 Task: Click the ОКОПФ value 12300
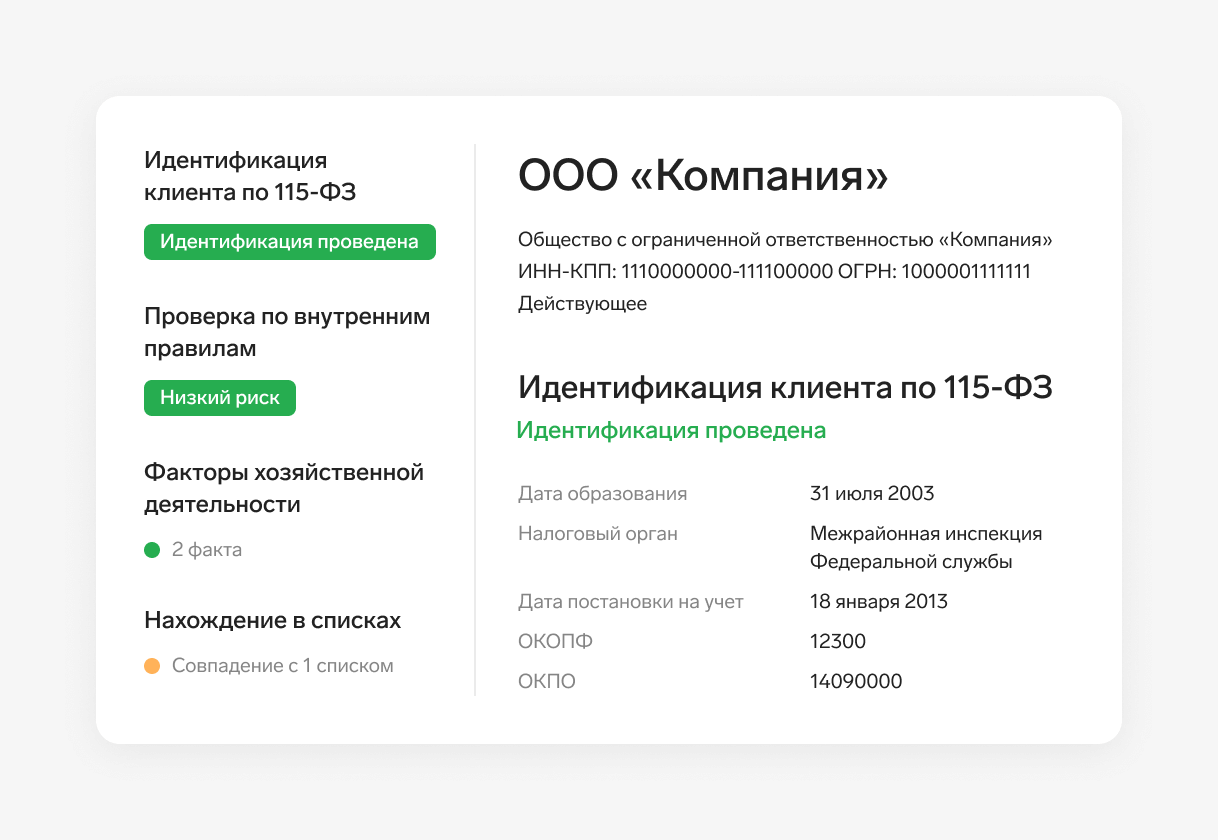838,642
